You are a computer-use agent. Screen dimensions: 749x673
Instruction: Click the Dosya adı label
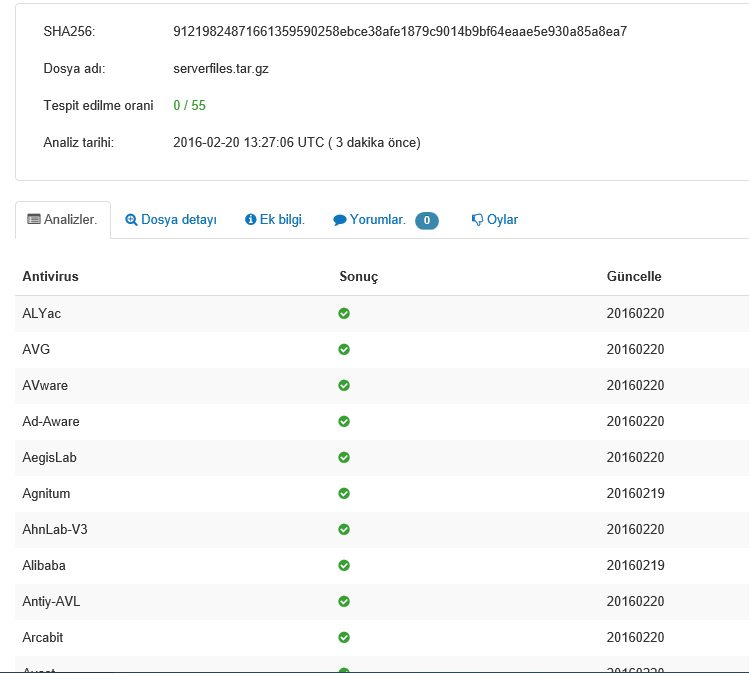point(74,69)
